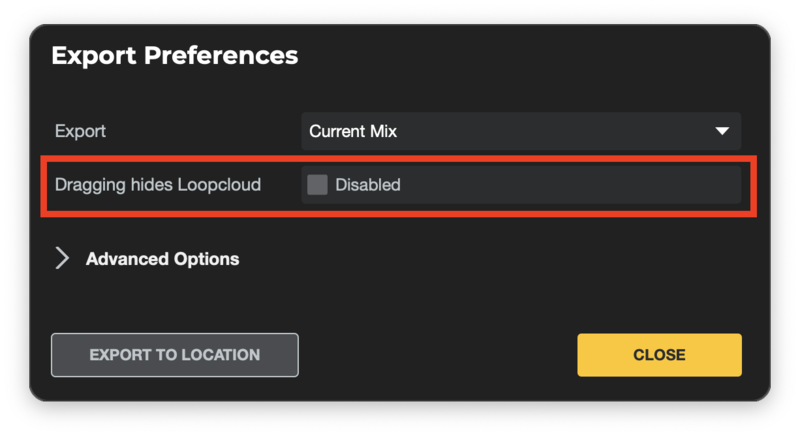Open the Export dropdown menu
This screenshot has height=436, width=800.
(520, 132)
